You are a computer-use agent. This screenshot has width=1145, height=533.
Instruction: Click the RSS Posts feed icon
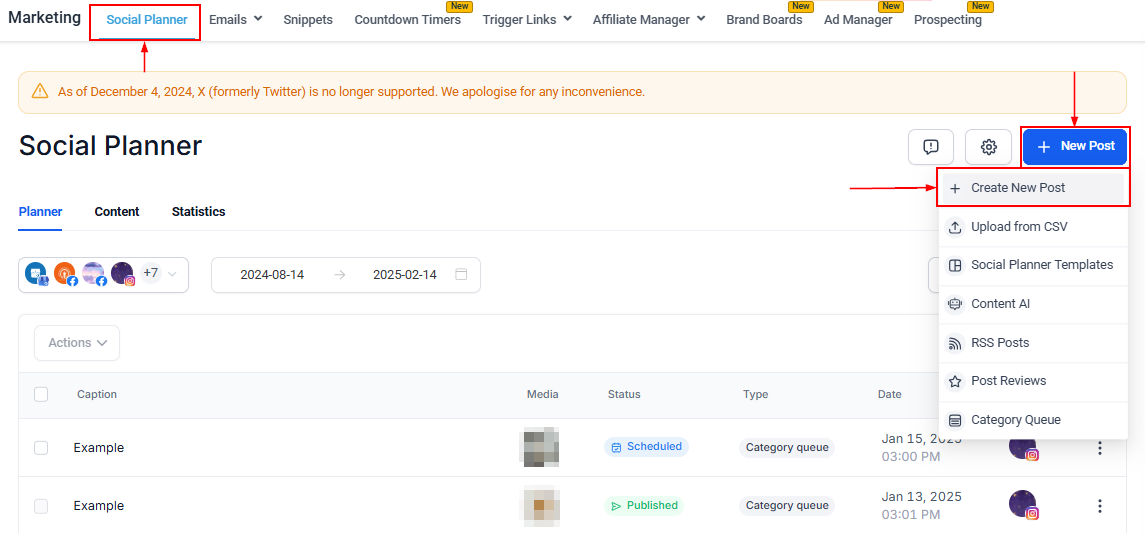click(x=954, y=343)
